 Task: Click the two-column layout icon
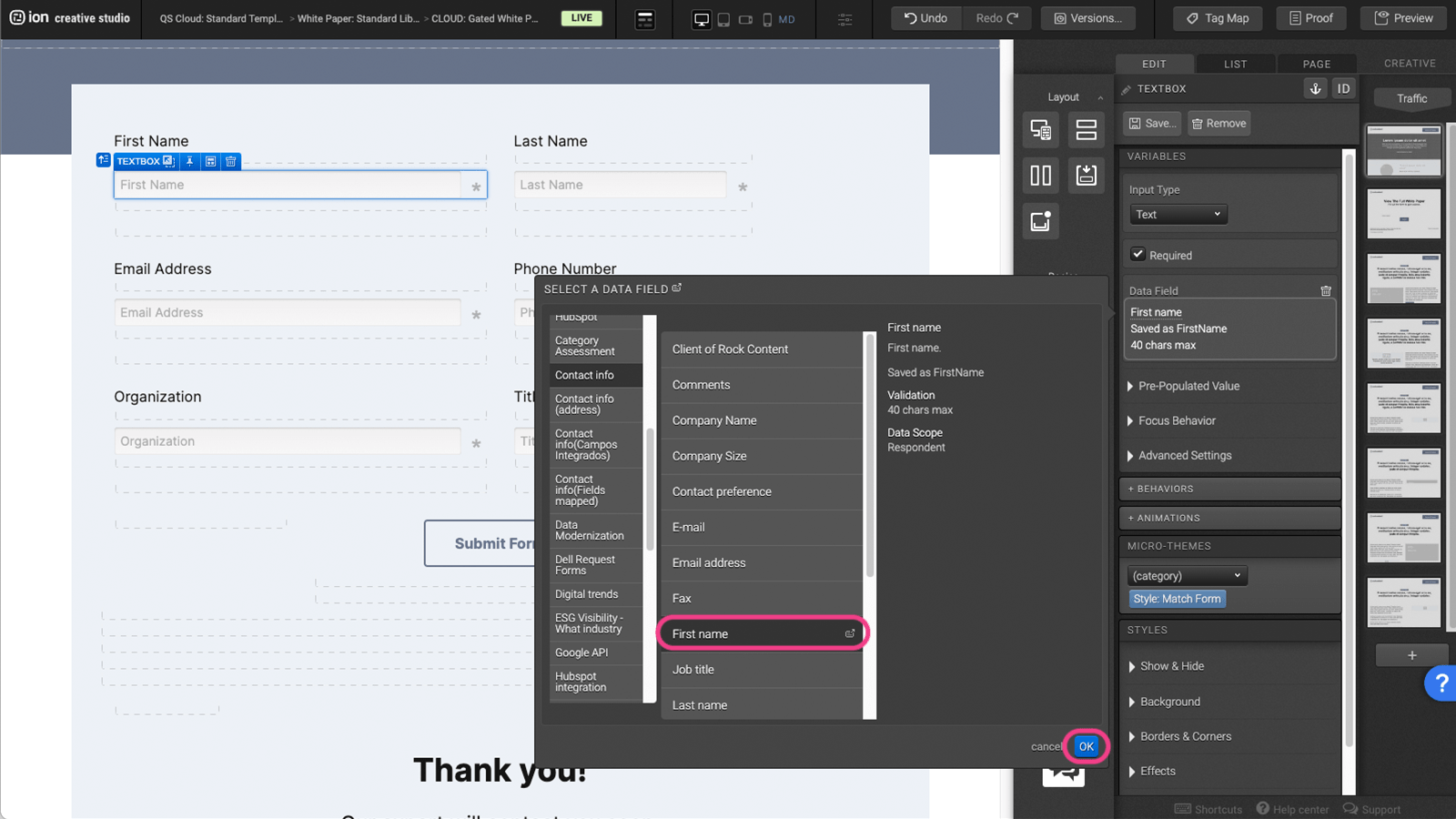pos(1040,175)
